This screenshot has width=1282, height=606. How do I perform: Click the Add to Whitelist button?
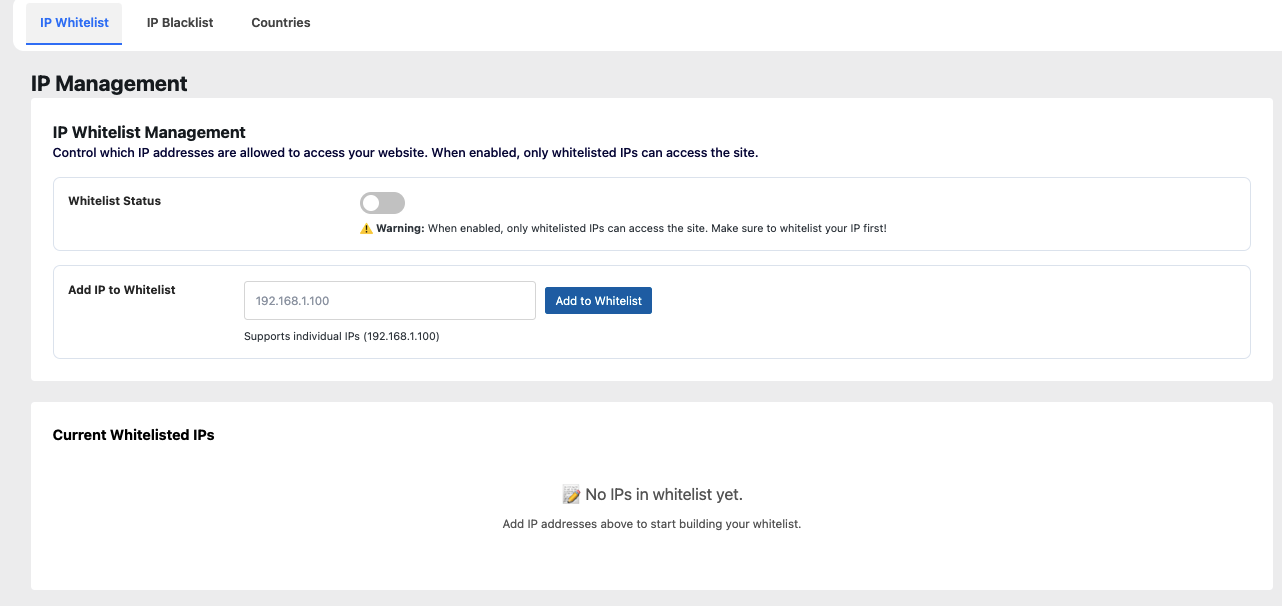598,301
